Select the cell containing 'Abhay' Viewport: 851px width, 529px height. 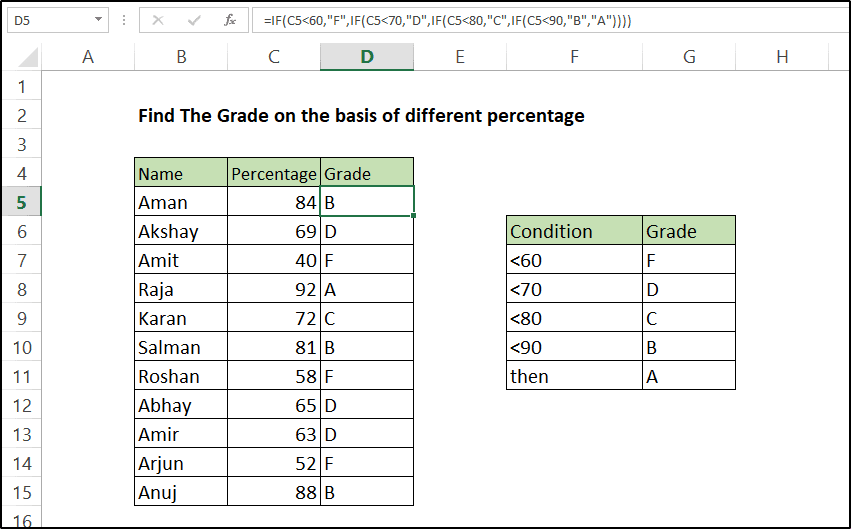[x=181, y=405]
